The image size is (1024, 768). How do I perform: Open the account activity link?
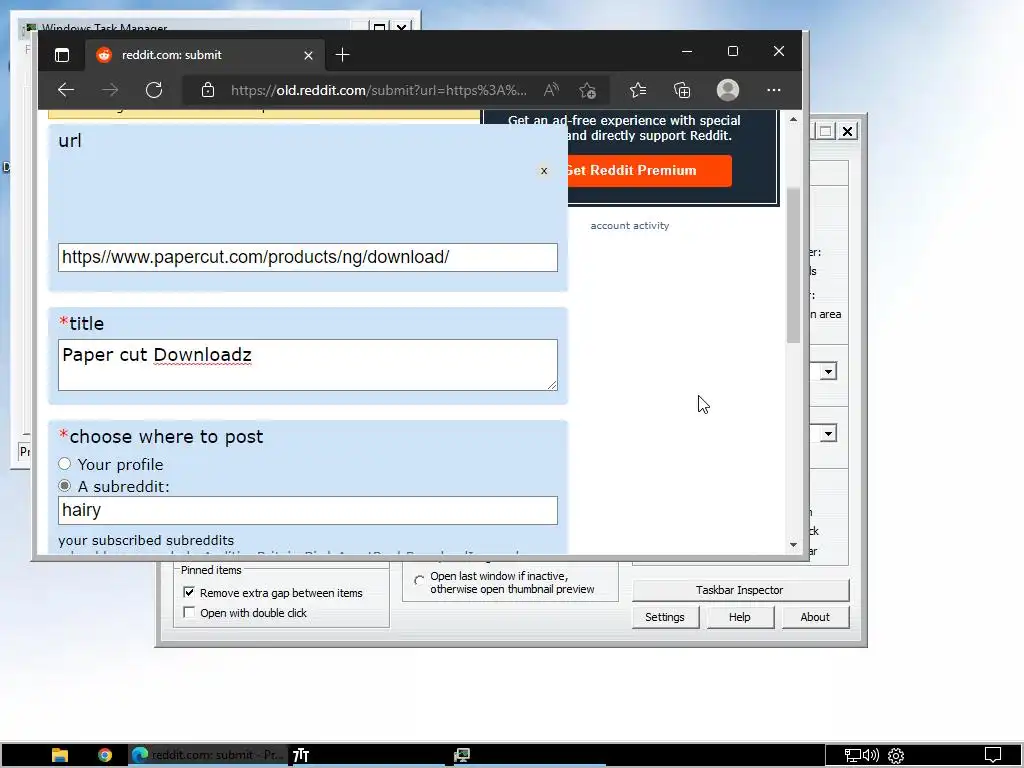tap(630, 225)
